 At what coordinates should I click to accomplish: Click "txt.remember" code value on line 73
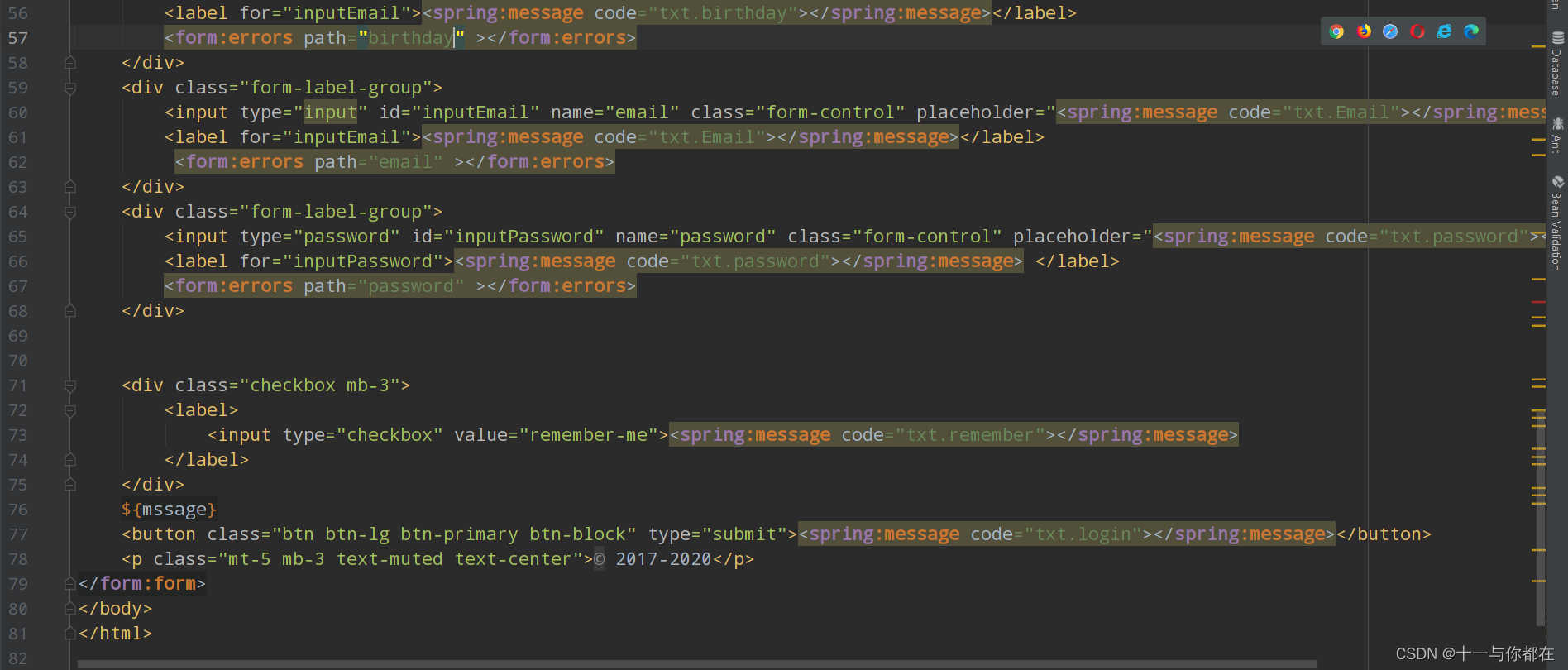point(970,435)
